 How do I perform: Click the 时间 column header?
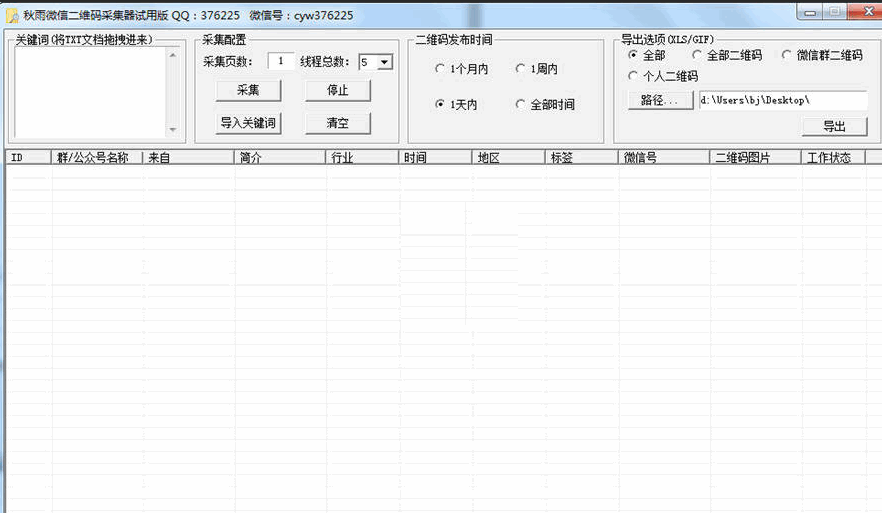[x=435, y=158]
